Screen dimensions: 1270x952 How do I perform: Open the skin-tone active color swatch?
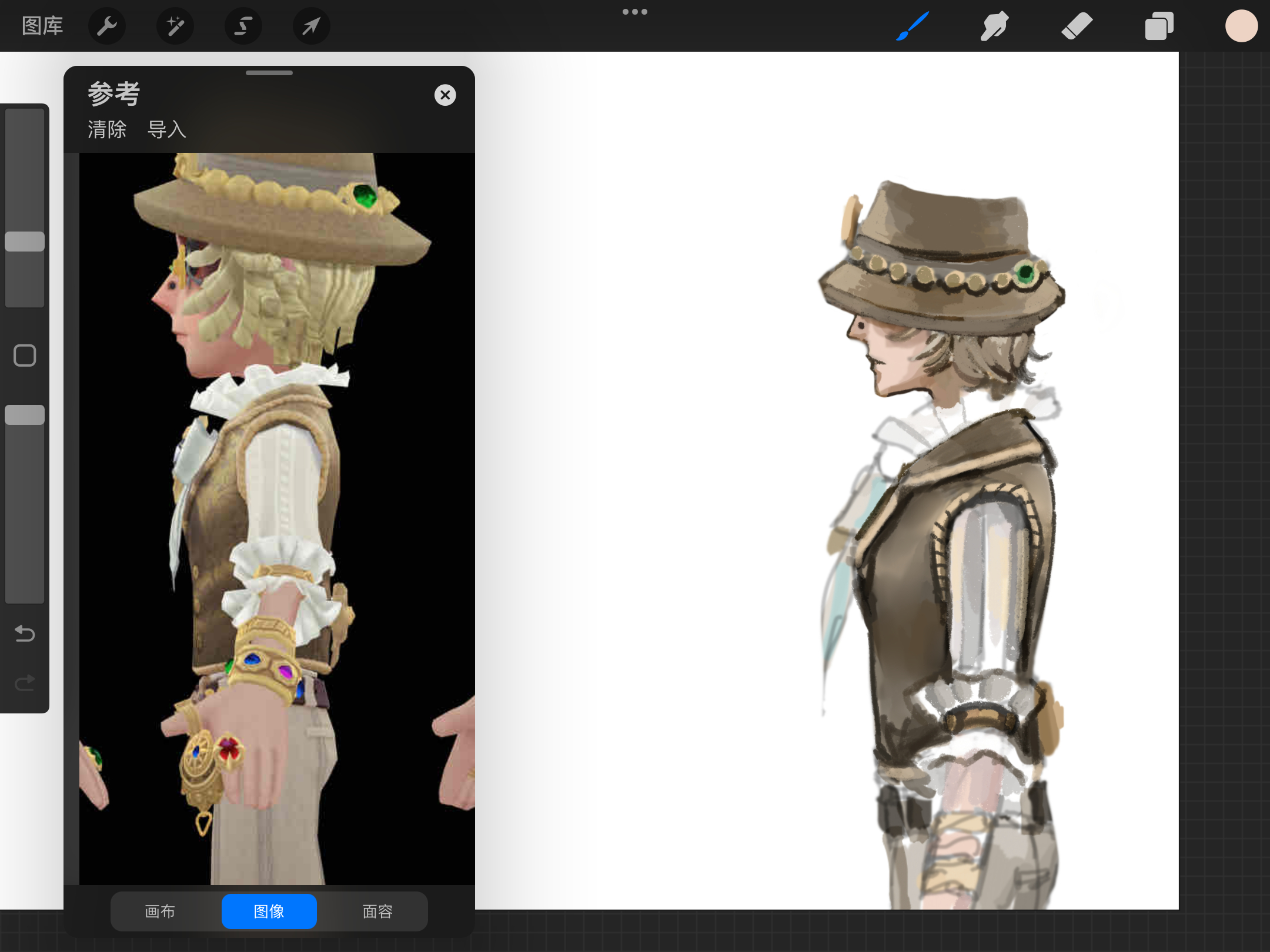click(1241, 26)
